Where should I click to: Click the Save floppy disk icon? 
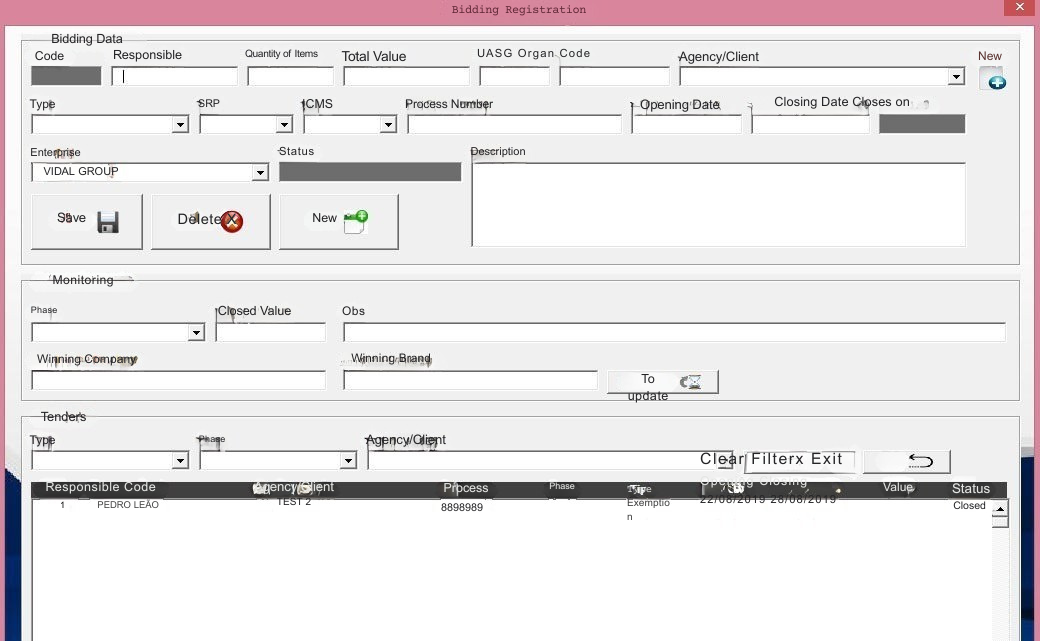point(108,222)
